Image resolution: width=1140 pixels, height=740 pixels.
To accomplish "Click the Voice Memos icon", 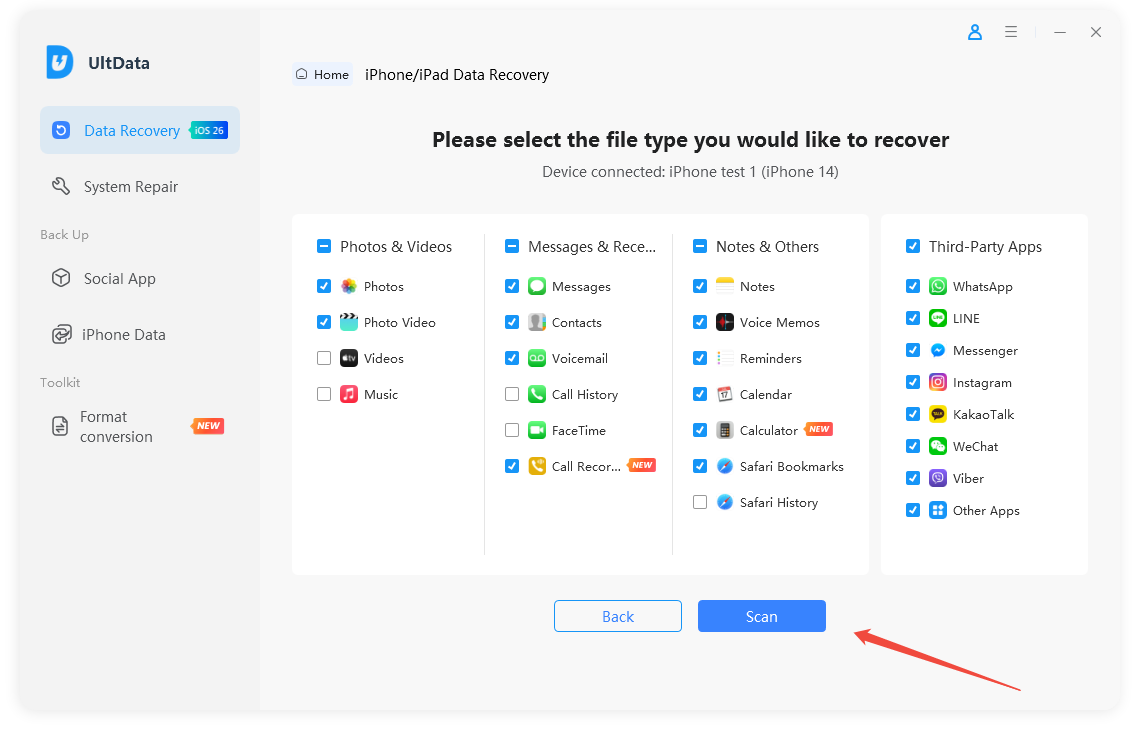I will pyautogui.click(x=725, y=322).
